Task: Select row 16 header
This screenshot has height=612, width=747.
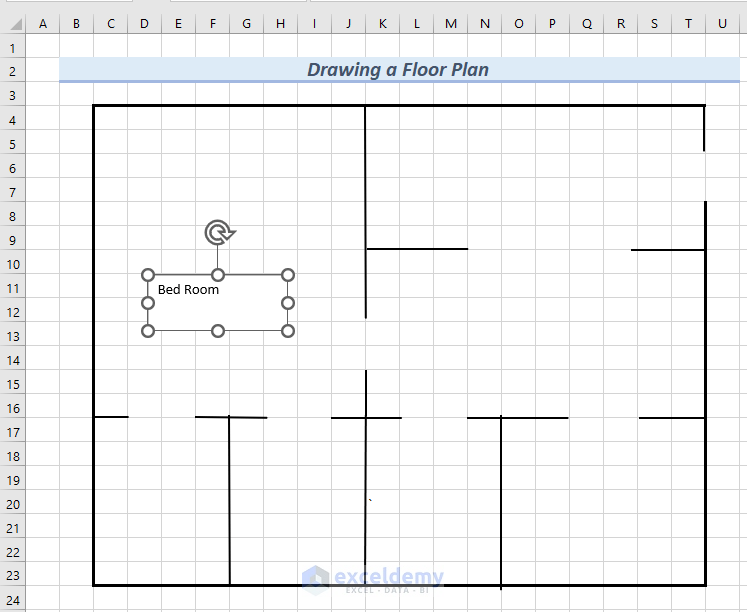Action: [x=12, y=408]
